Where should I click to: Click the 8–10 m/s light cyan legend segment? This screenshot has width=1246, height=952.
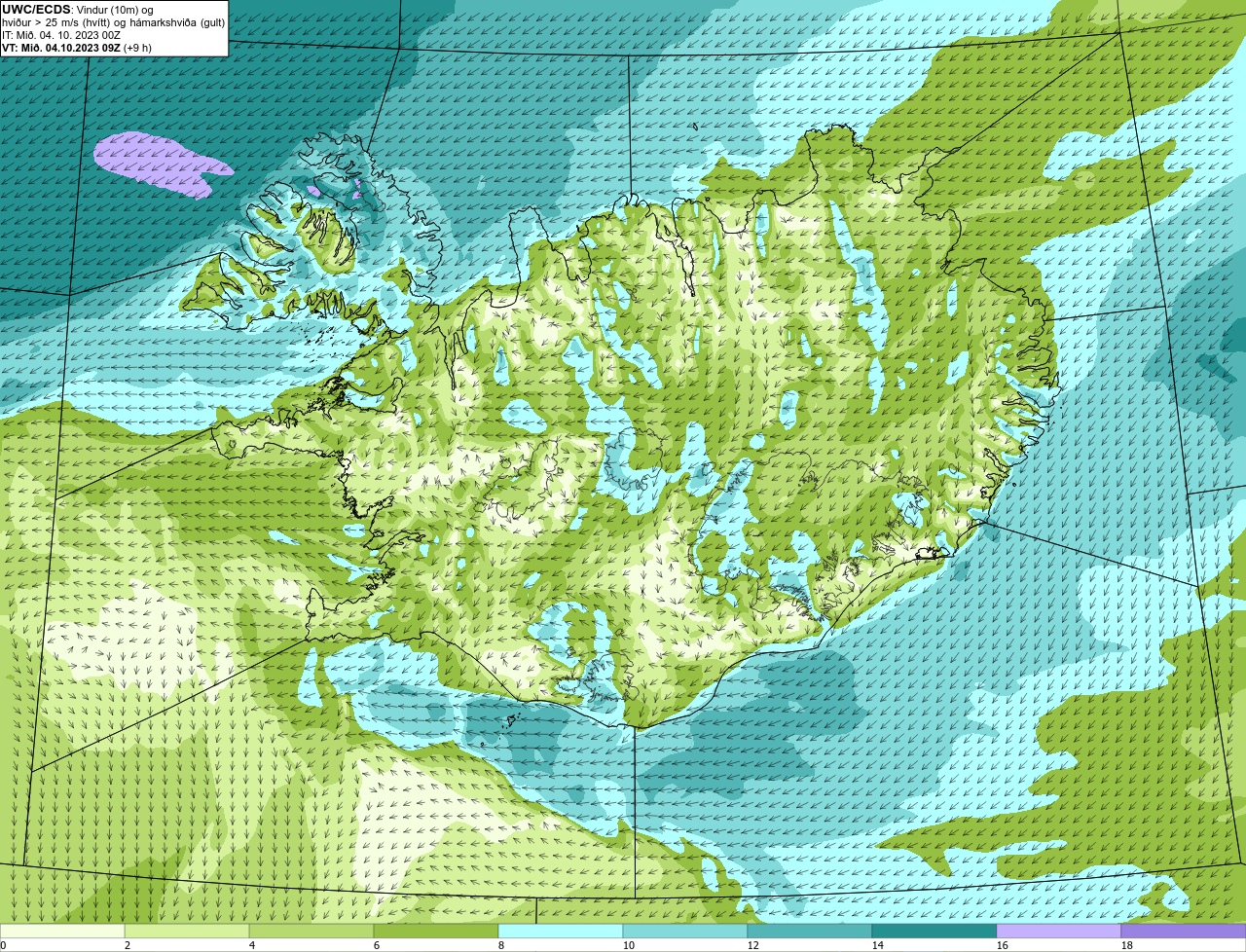tap(561, 931)
